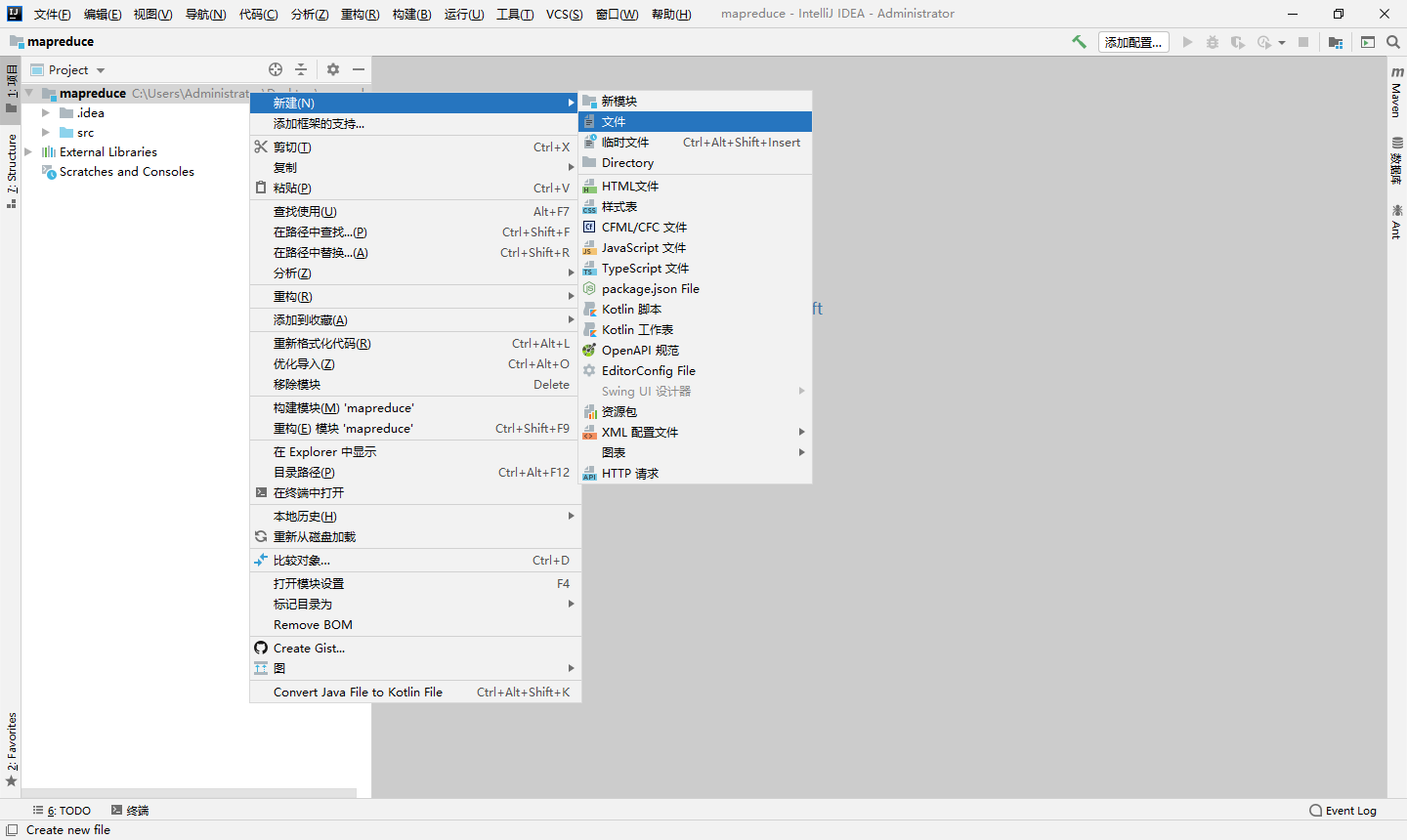
Task: Expand External Libraries node
Action: (28, 152)
